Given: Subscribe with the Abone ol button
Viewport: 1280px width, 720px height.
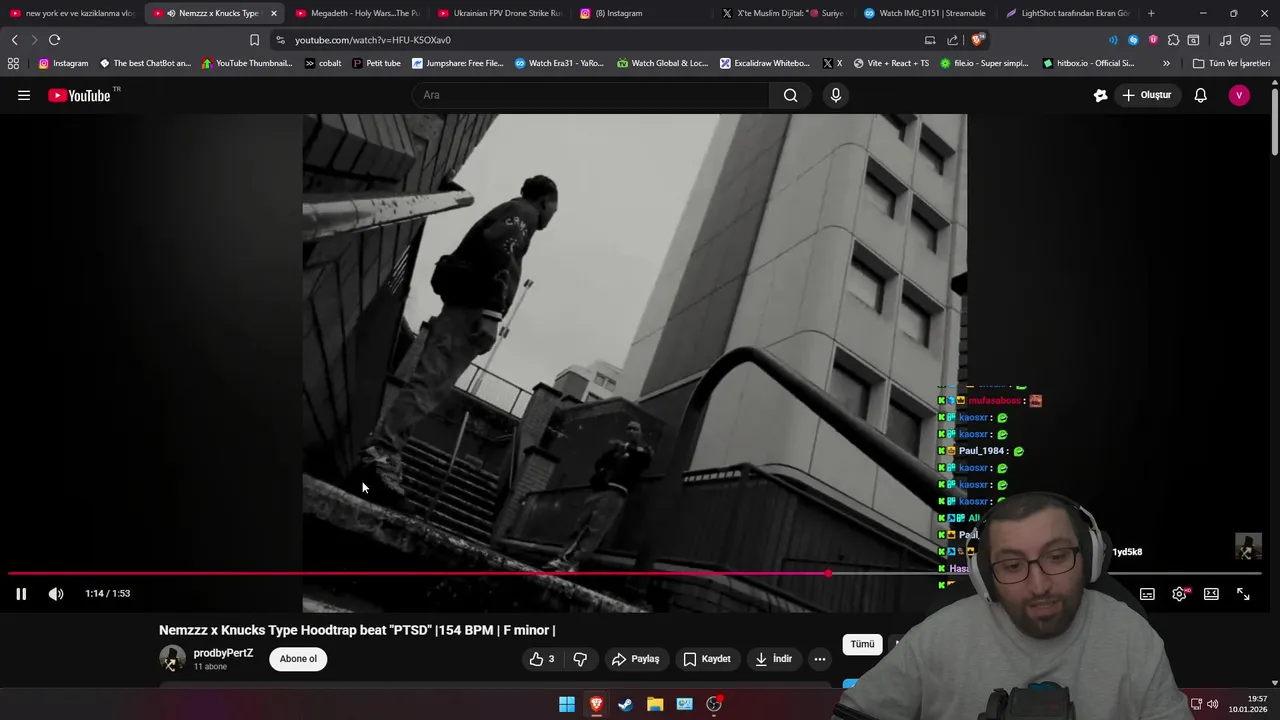Looking at the screenshot, I should (298, 659).
